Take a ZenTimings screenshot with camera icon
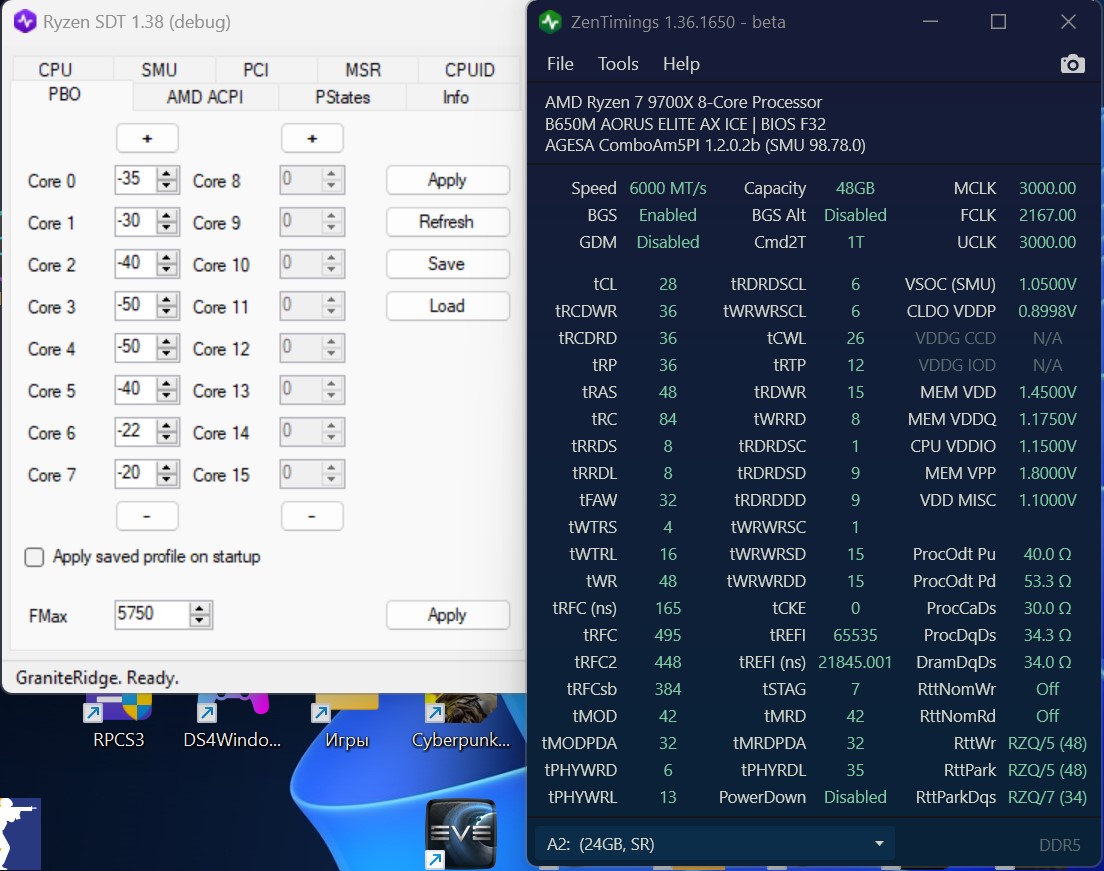The width and height of the screenshot is (1104, 871). tap(1072, 64)
